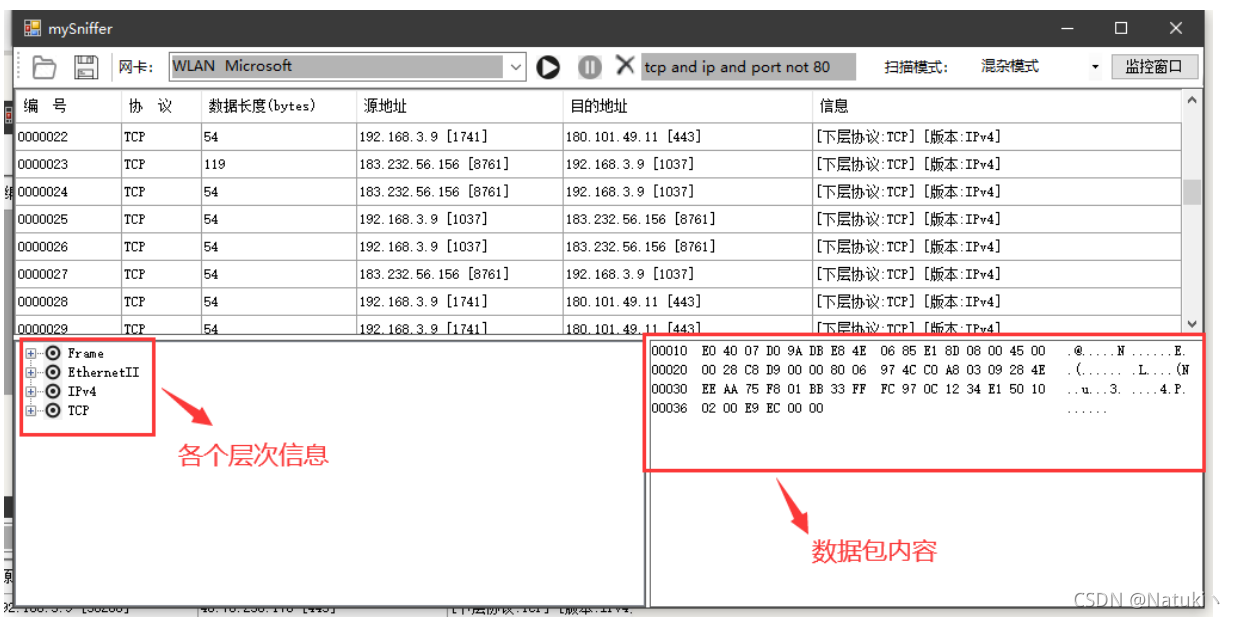Select packet row 0000027

(x=598, y=274)
